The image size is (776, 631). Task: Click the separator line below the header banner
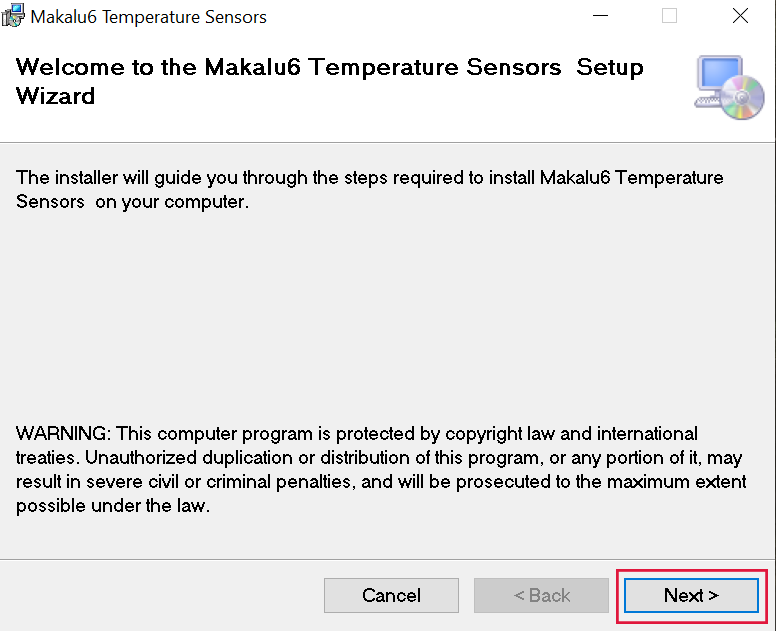click(x=388, y=142)
